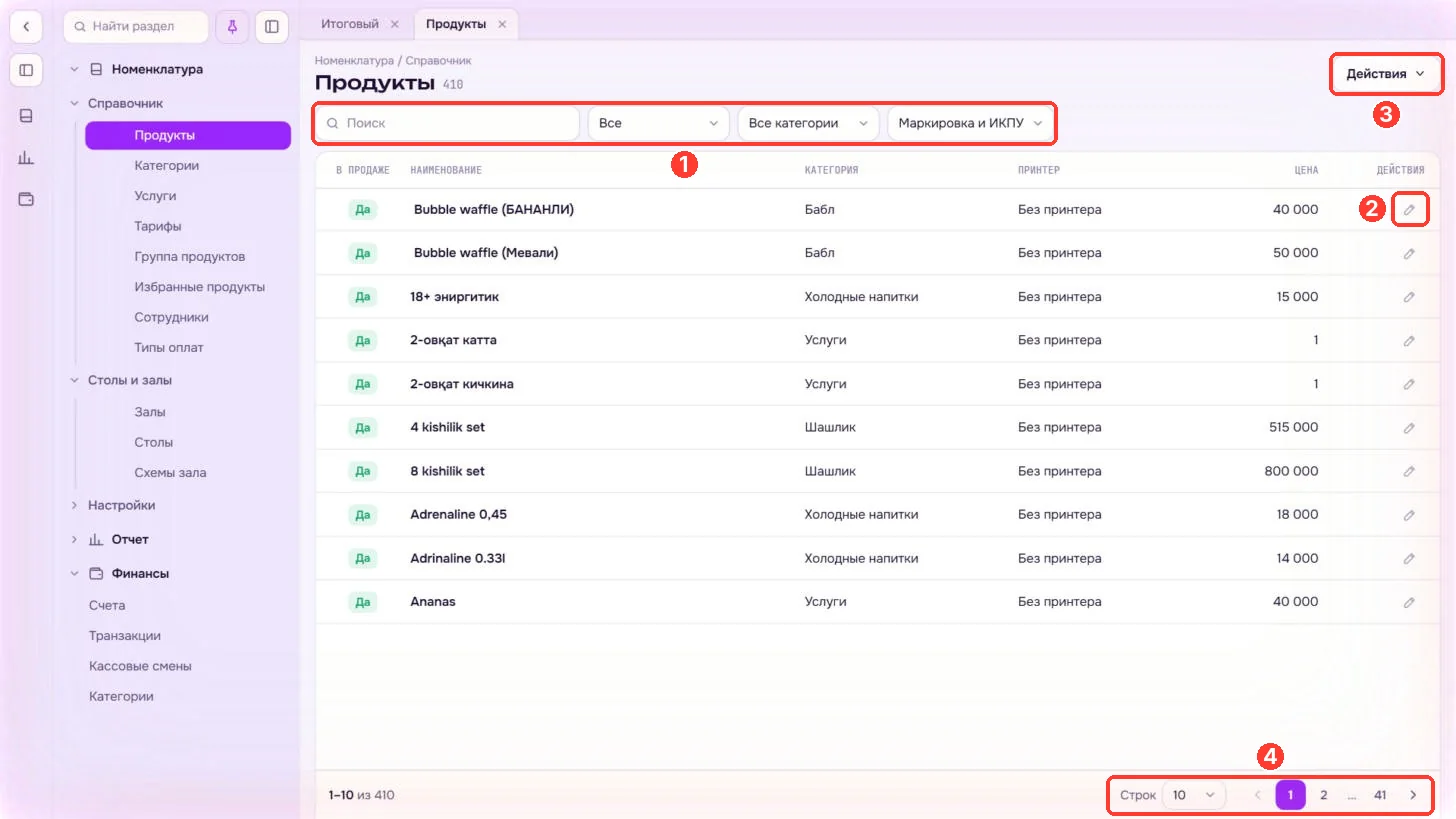Close the Итоговый tab

click(394, 24)
